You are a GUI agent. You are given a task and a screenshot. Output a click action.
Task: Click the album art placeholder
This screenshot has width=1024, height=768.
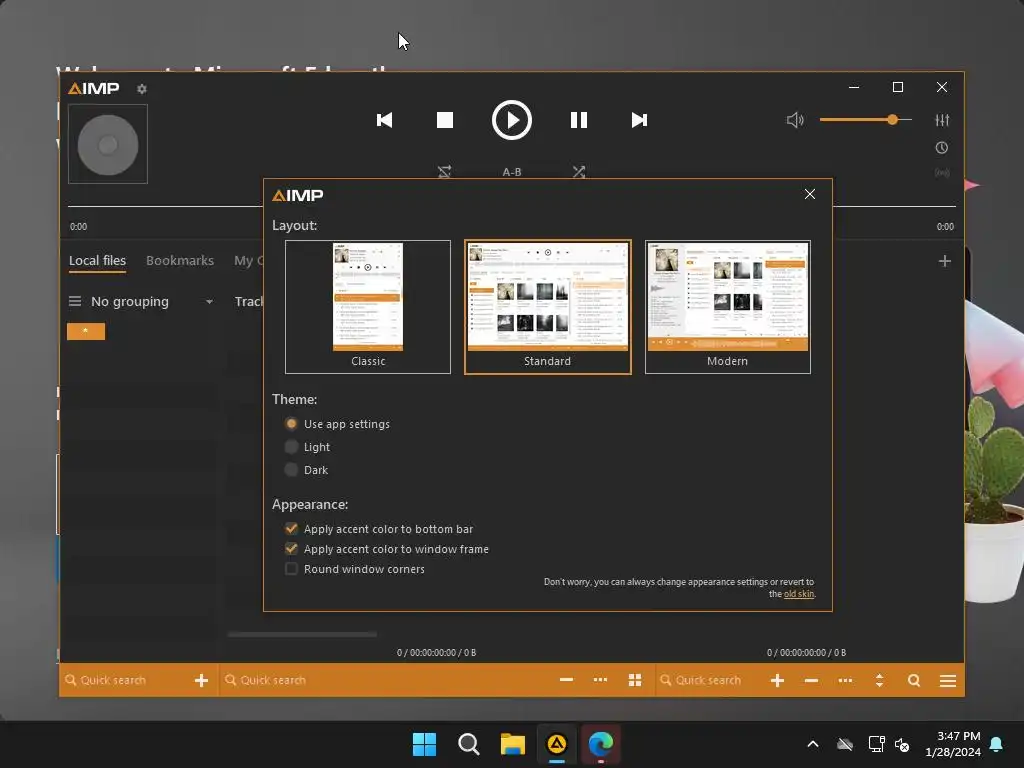pos(108,144)
